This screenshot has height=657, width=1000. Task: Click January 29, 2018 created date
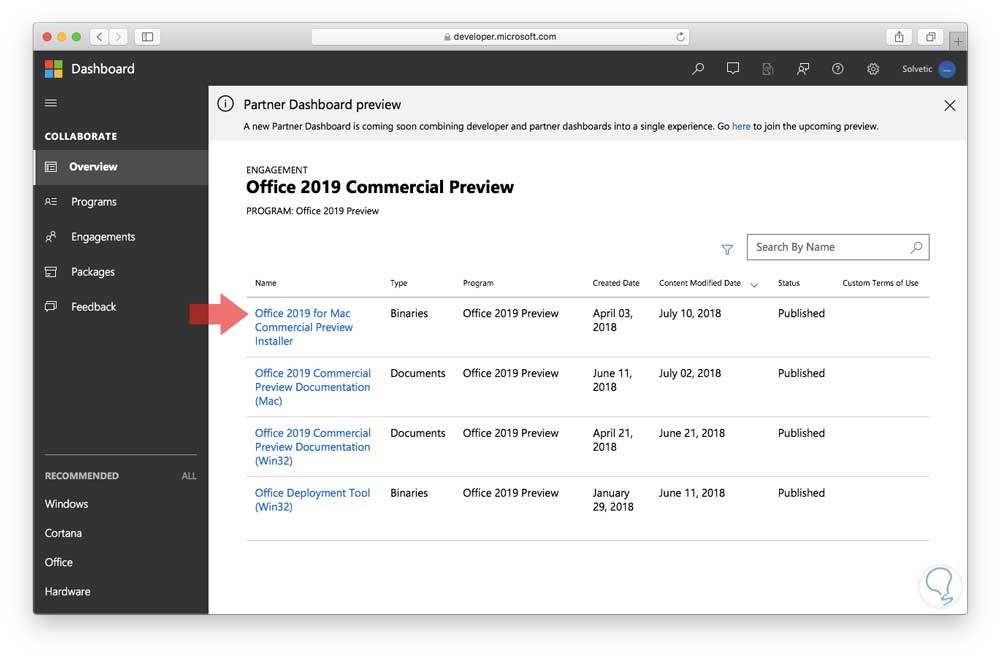coord(613,500)
